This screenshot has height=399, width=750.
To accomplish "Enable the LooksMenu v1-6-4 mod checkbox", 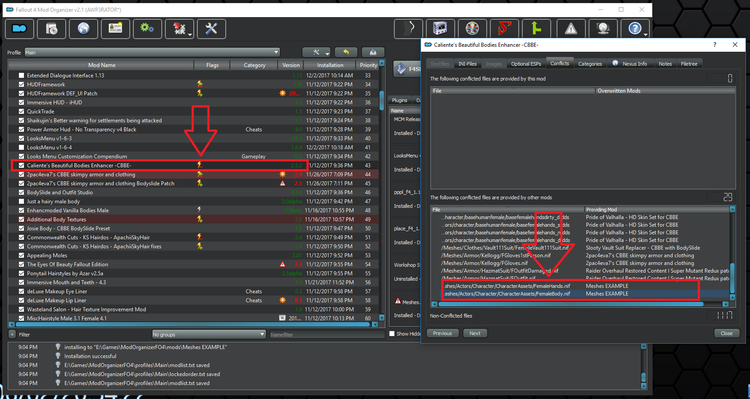I will 21,147.
